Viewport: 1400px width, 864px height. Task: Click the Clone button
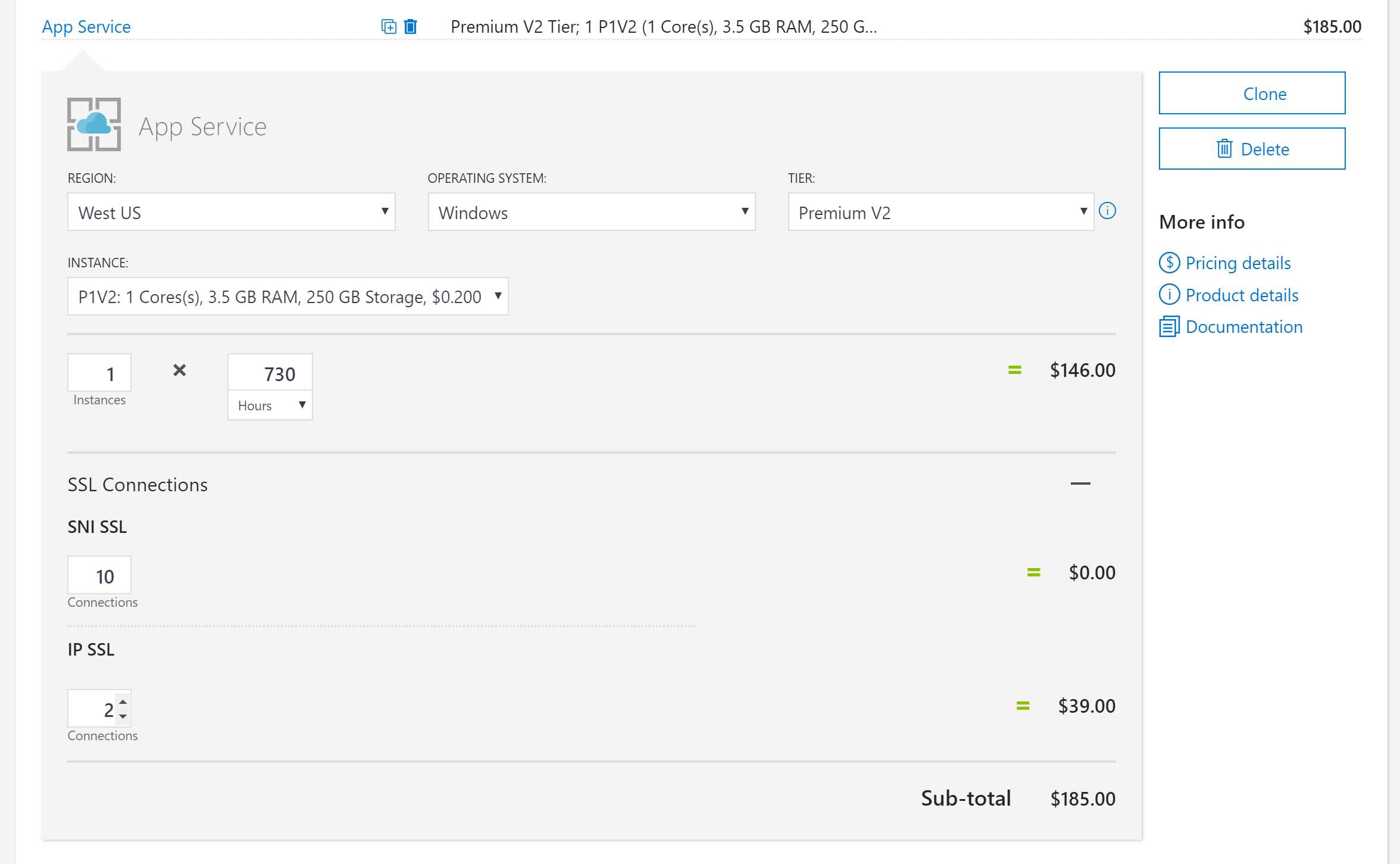(x=1252, y=93)
